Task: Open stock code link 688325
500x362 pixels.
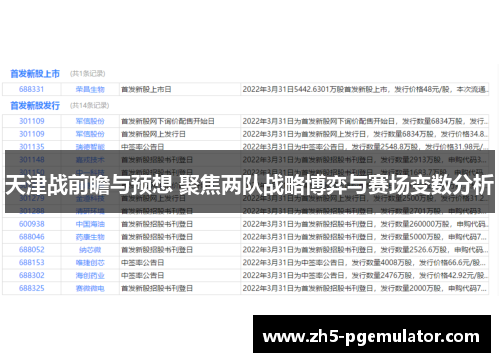Action: (x=32, y=288)
